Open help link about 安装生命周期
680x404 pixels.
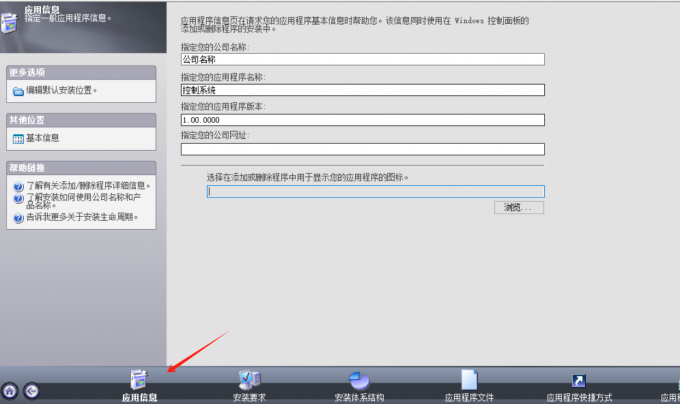[x=82, y=216]
